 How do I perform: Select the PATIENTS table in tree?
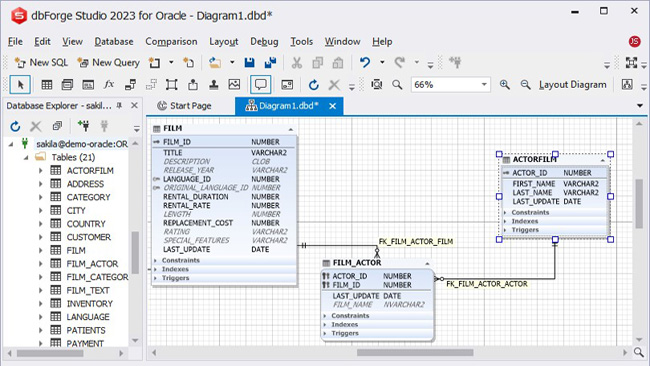coord(86,330)
